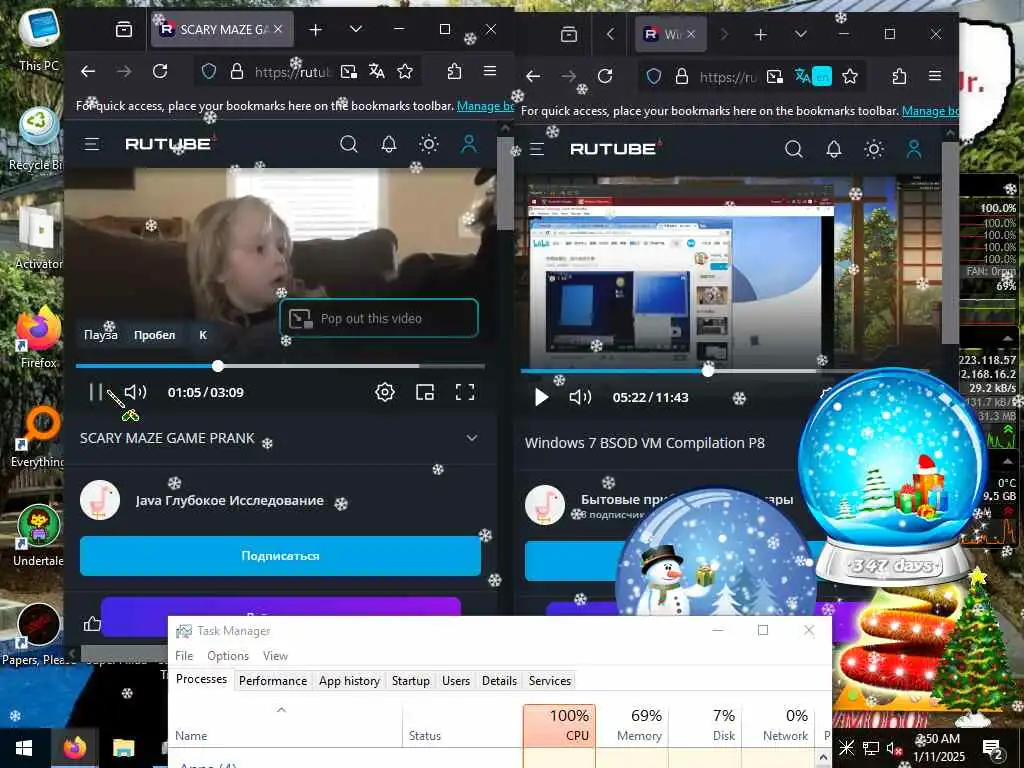
Task: Seek on left video progress bar
Action: [x=280, y=366]
